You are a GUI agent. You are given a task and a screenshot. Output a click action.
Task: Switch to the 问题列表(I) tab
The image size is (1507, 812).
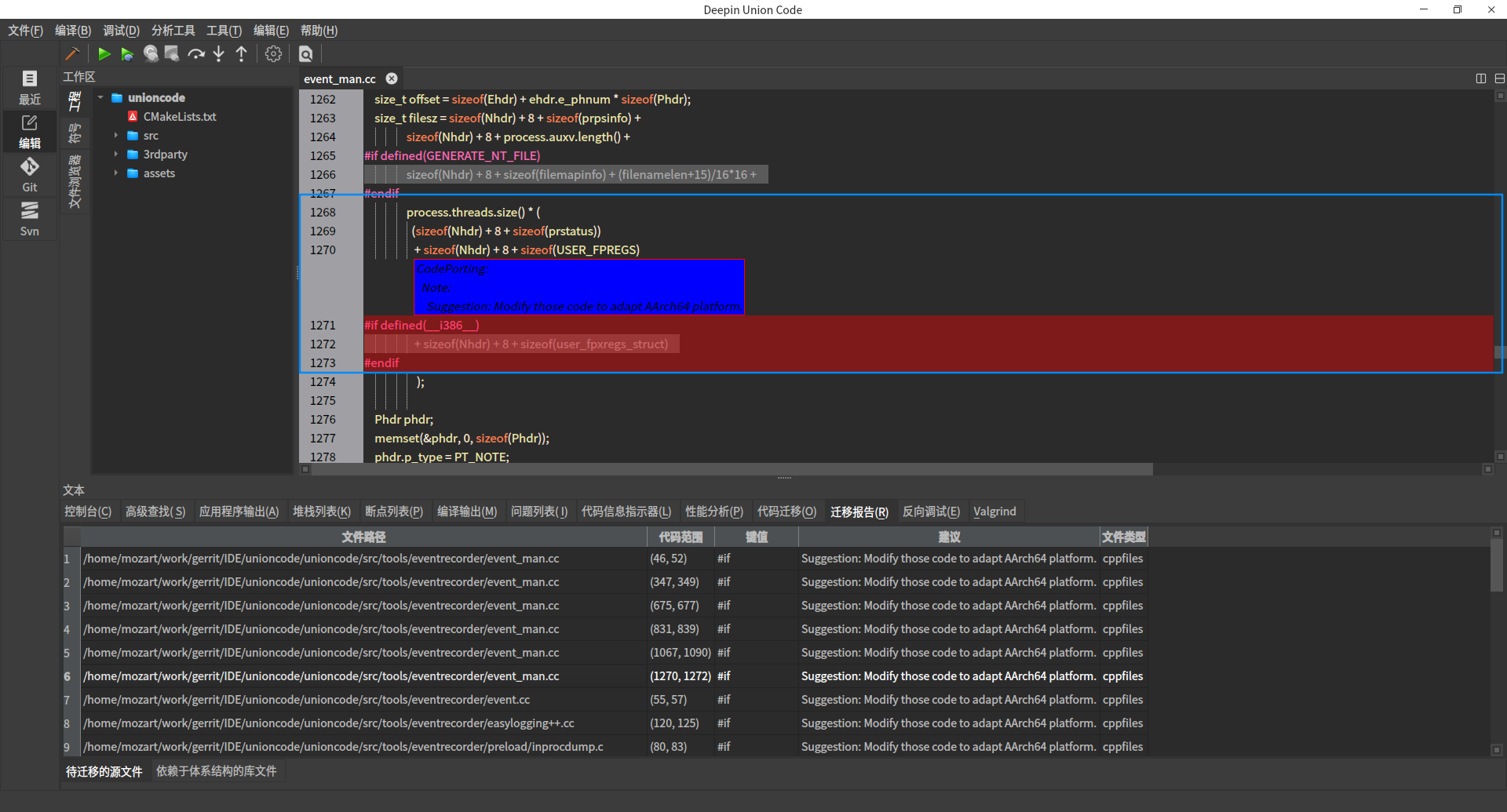[539, 512]
